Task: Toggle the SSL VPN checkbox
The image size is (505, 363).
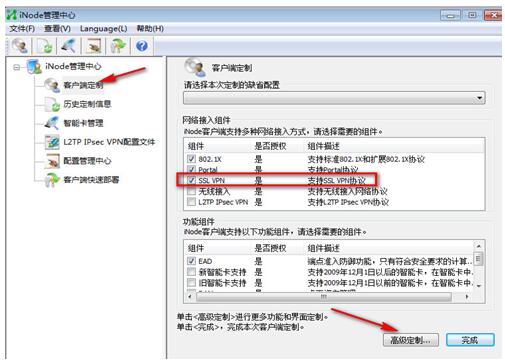Action: pyautogui.click(x=191, y=180)
